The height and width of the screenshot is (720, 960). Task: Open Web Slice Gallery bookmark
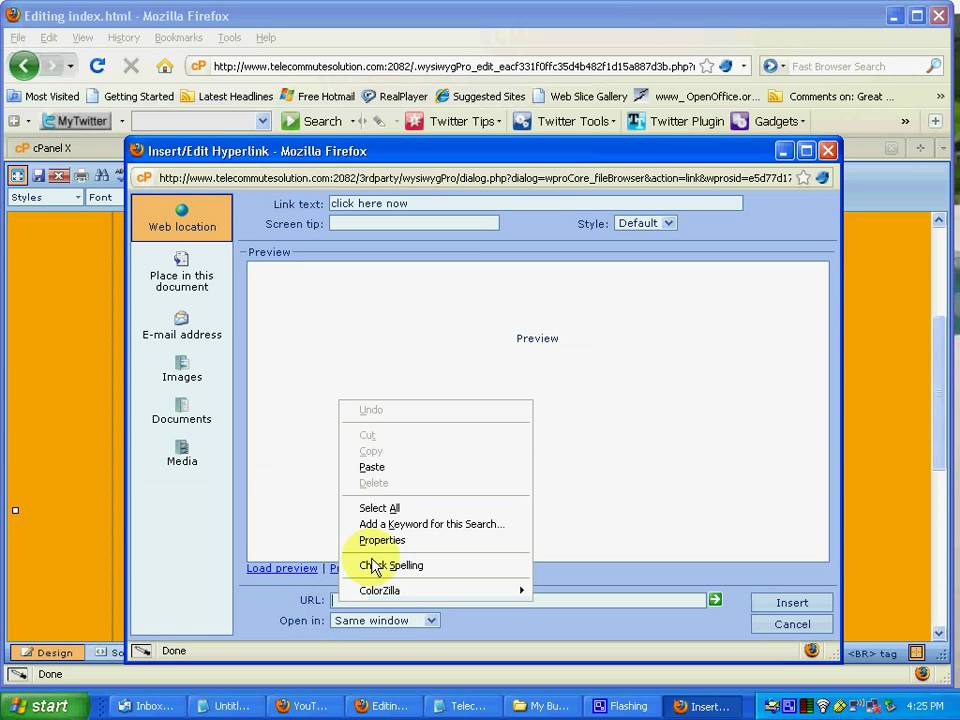(x=580, y=96)
